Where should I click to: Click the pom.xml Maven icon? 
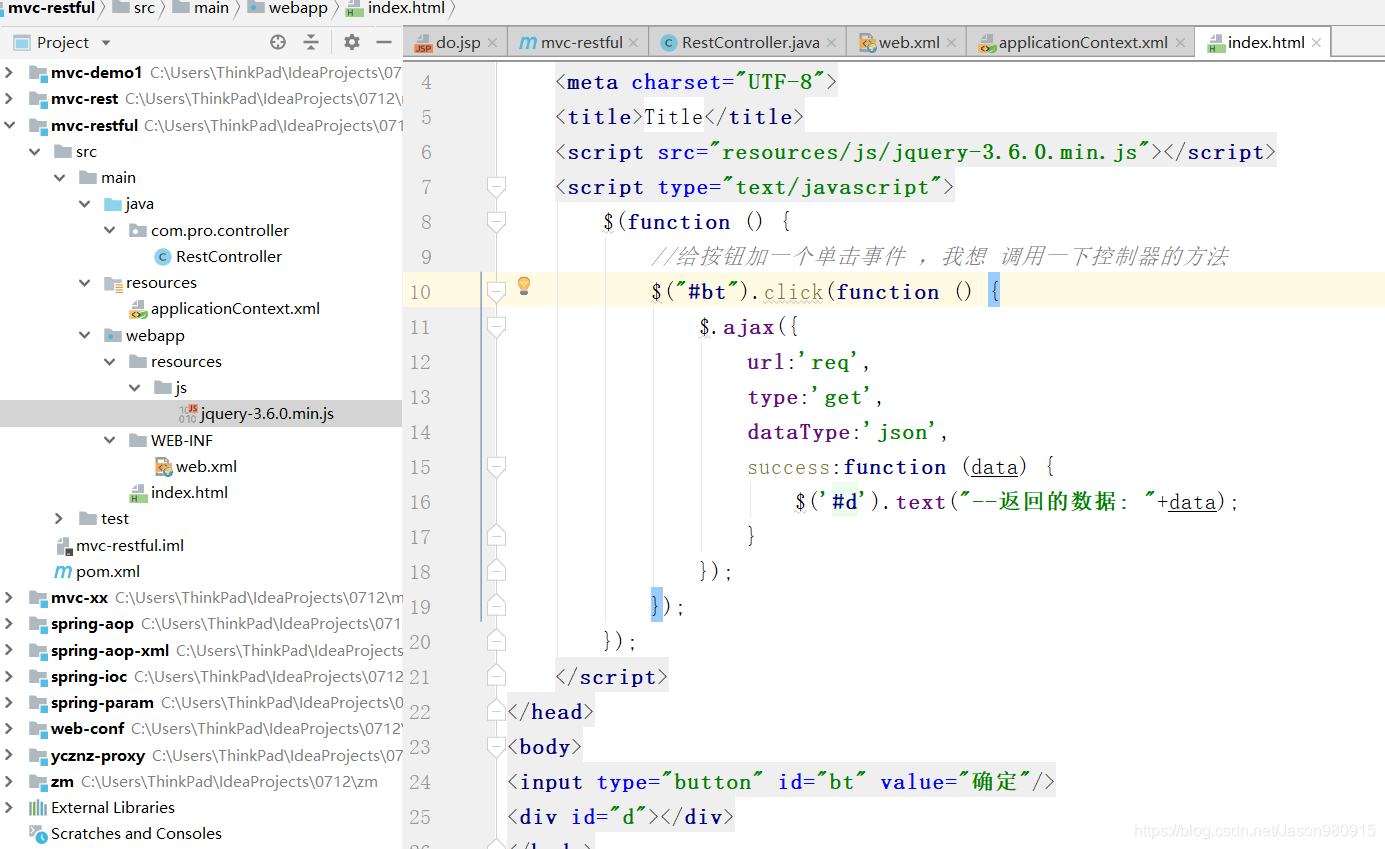(63, 571)
